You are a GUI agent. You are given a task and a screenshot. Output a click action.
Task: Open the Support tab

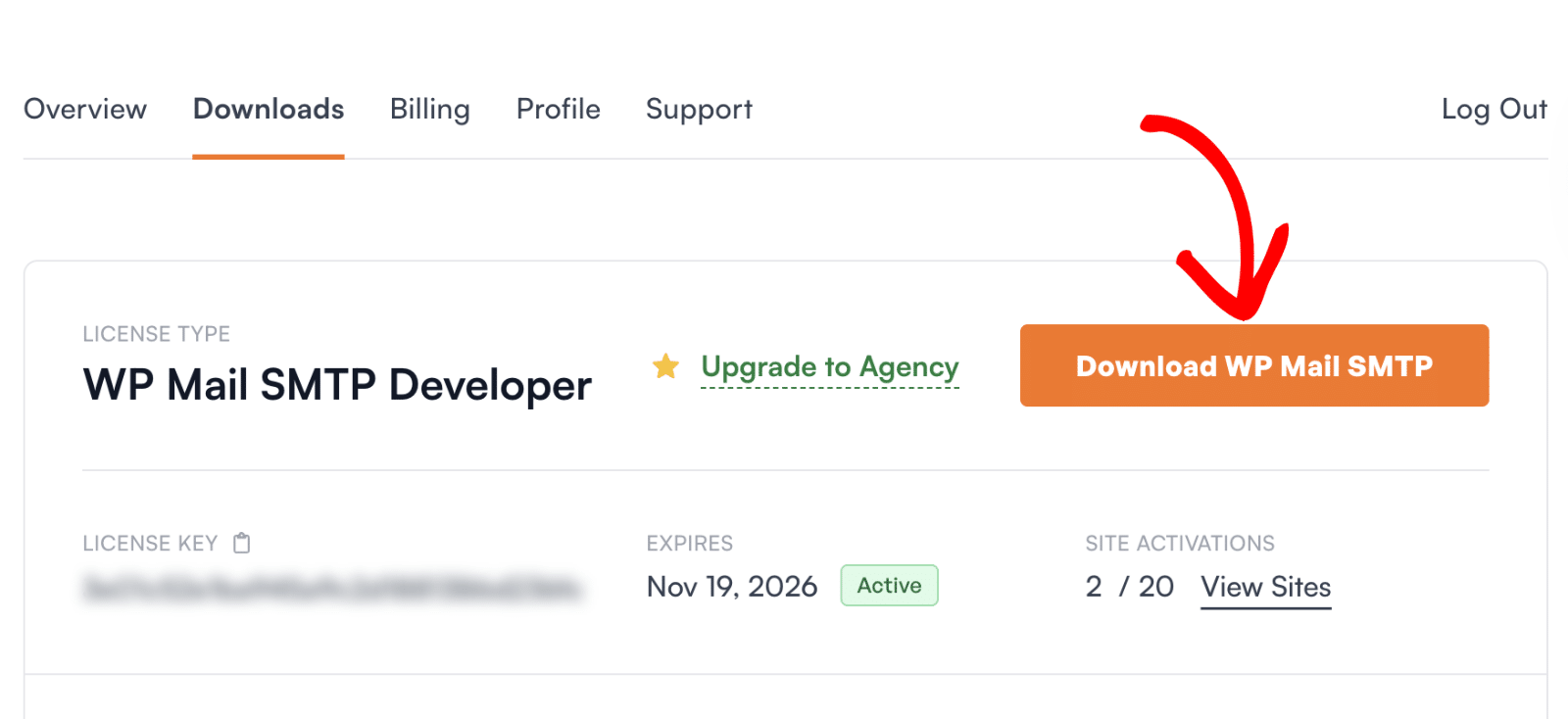[x=699, y=109]
